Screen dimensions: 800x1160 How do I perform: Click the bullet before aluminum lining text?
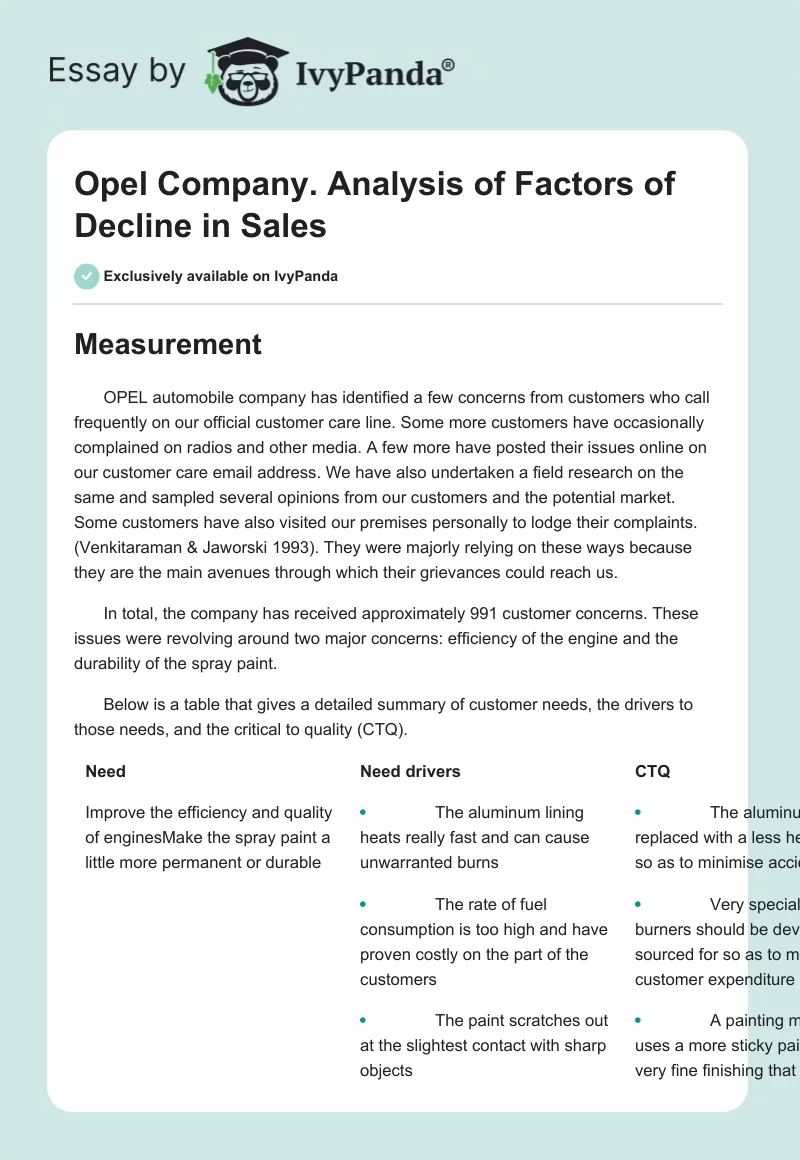(363, 813)
